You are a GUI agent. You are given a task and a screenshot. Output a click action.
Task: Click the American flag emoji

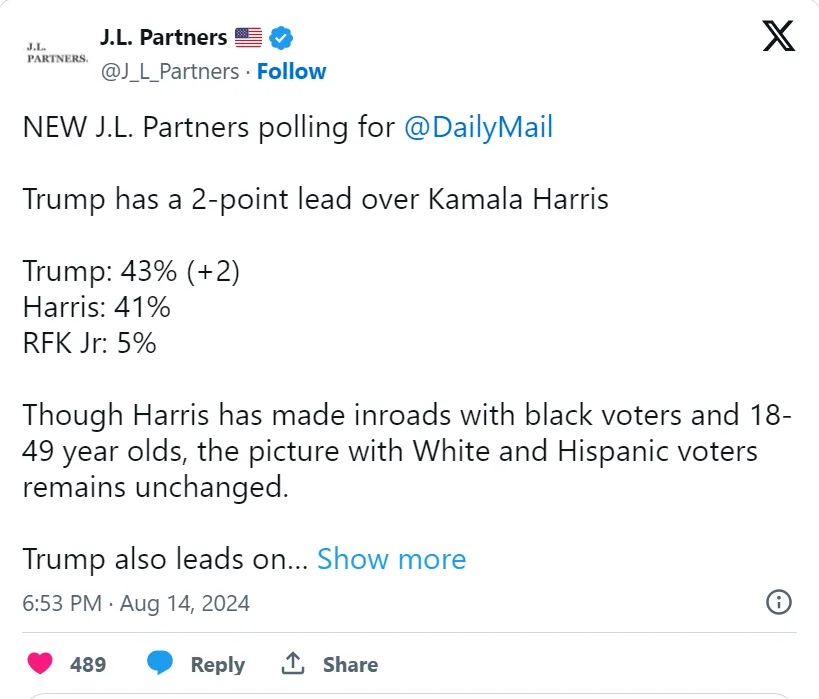[x=248, y=38]
